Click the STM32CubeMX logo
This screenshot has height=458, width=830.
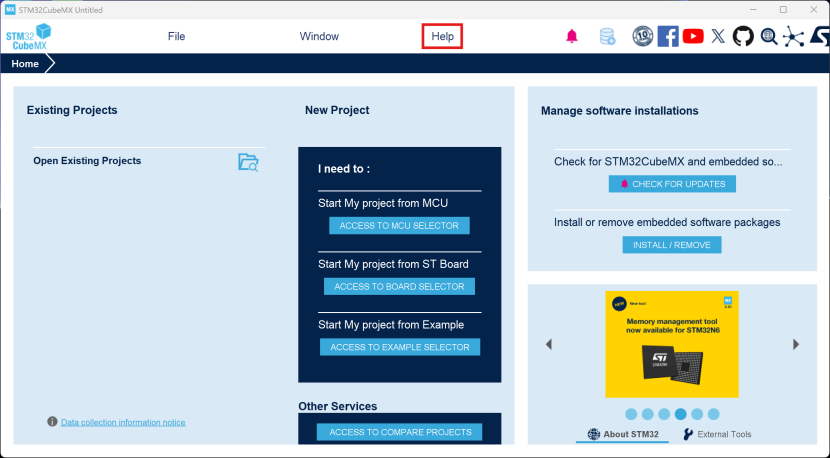point(29,37)
